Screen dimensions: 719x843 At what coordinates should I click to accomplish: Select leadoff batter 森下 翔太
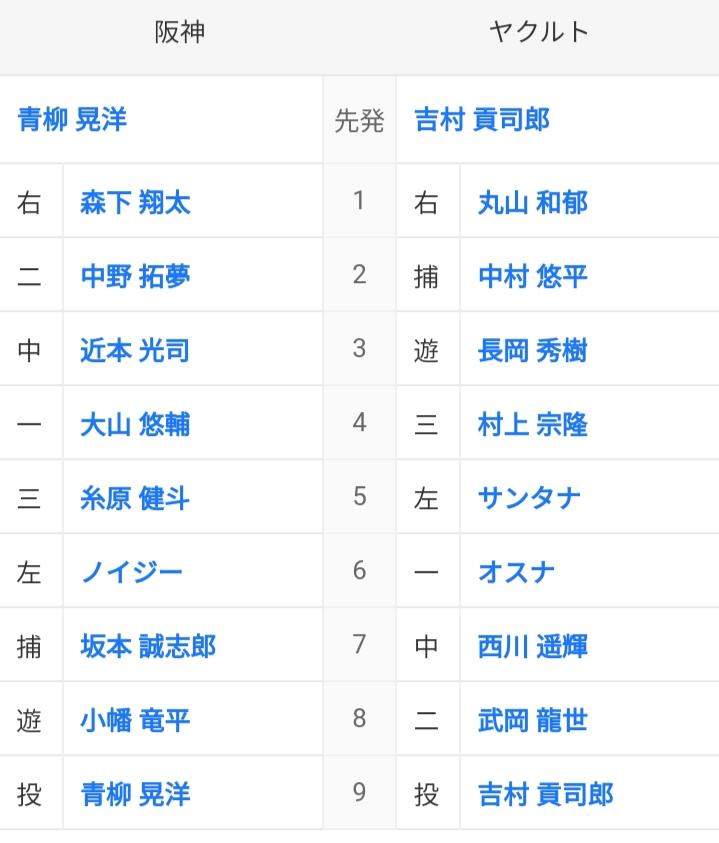pyautogui.click(x=135, y=203)
